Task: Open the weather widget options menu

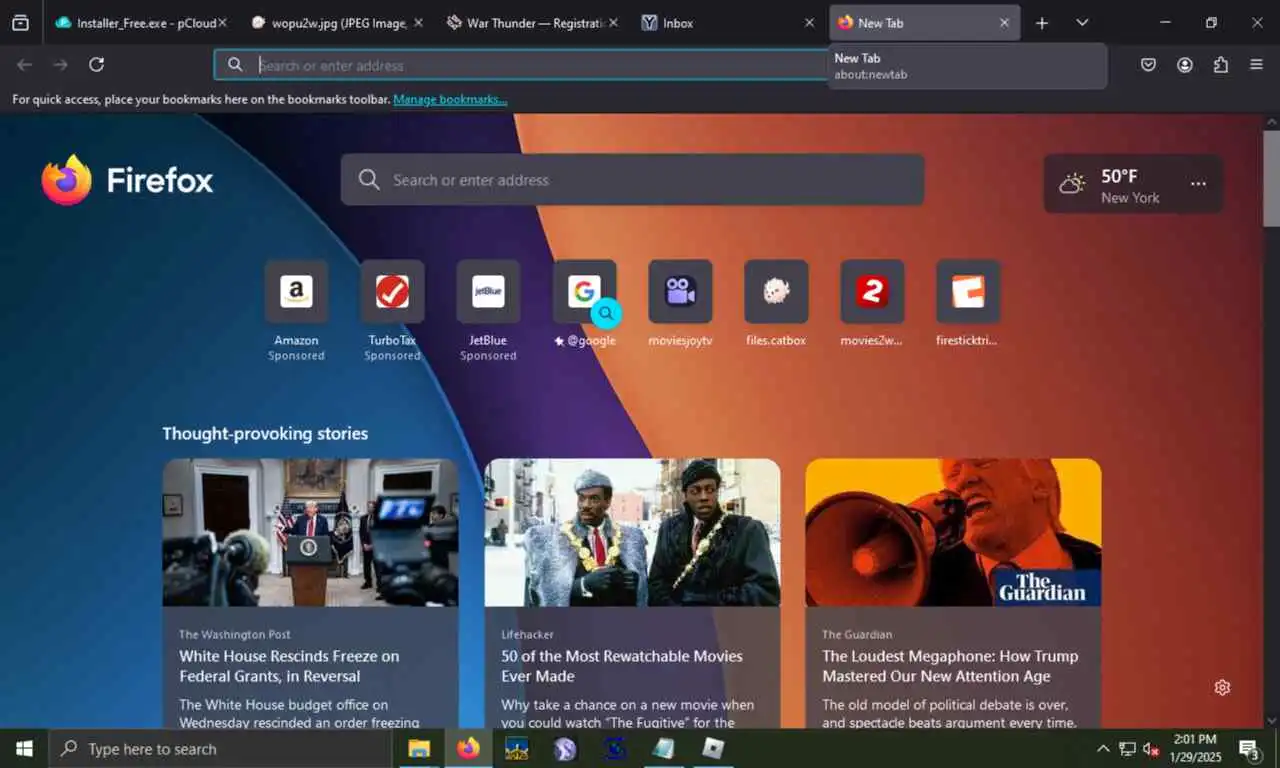Action: point(1198,184)
